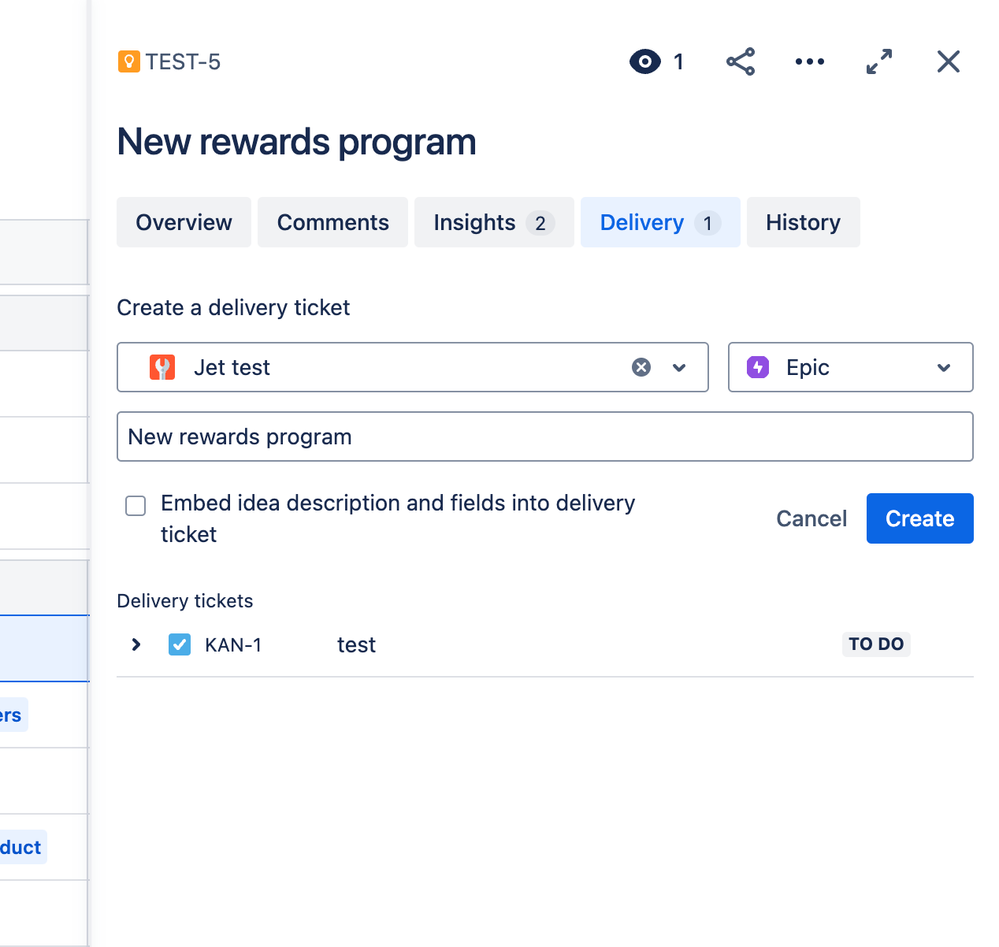The height and width of the screenshot is (947, 999).
Task: Click the 'Embed idea description' checkbox label text
Action: tap(398, 518)
